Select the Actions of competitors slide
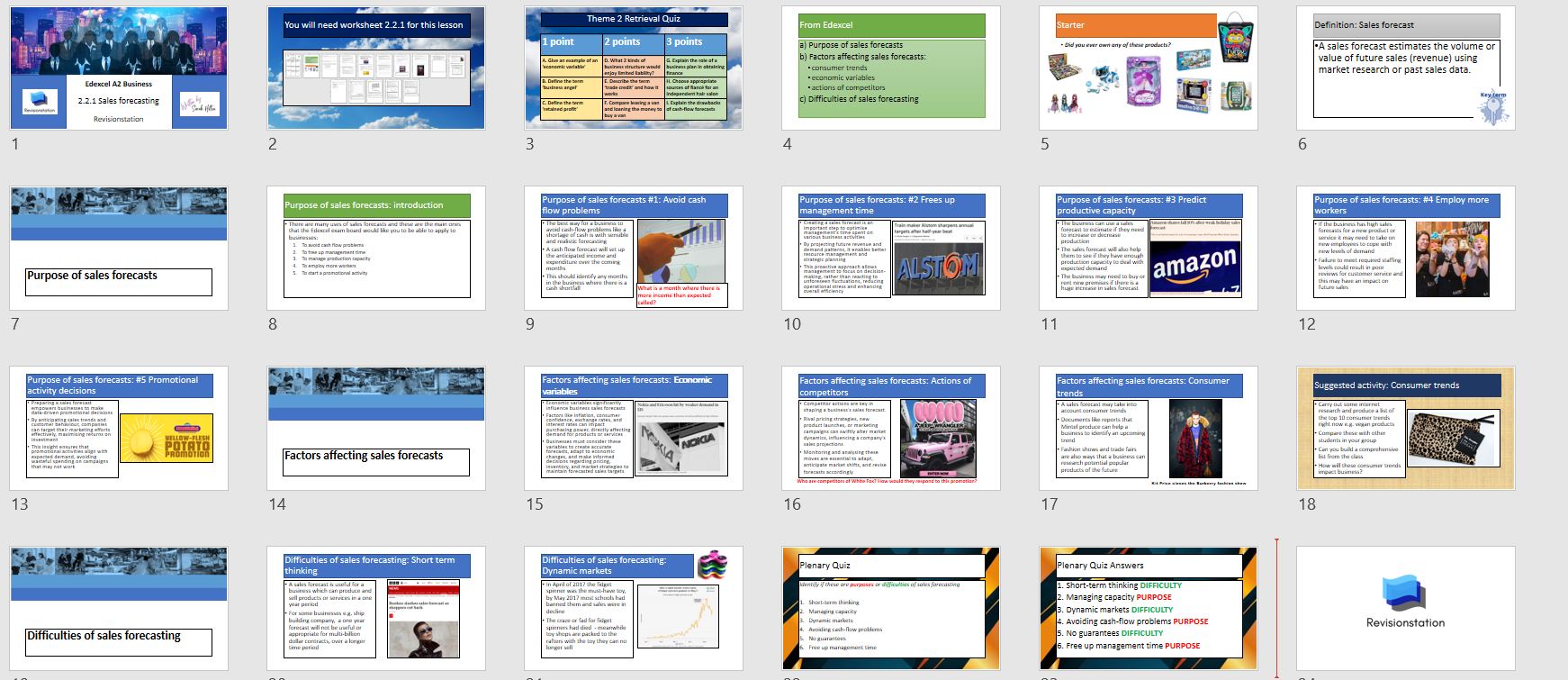The image size is (1568, 680). click(891, 429)
